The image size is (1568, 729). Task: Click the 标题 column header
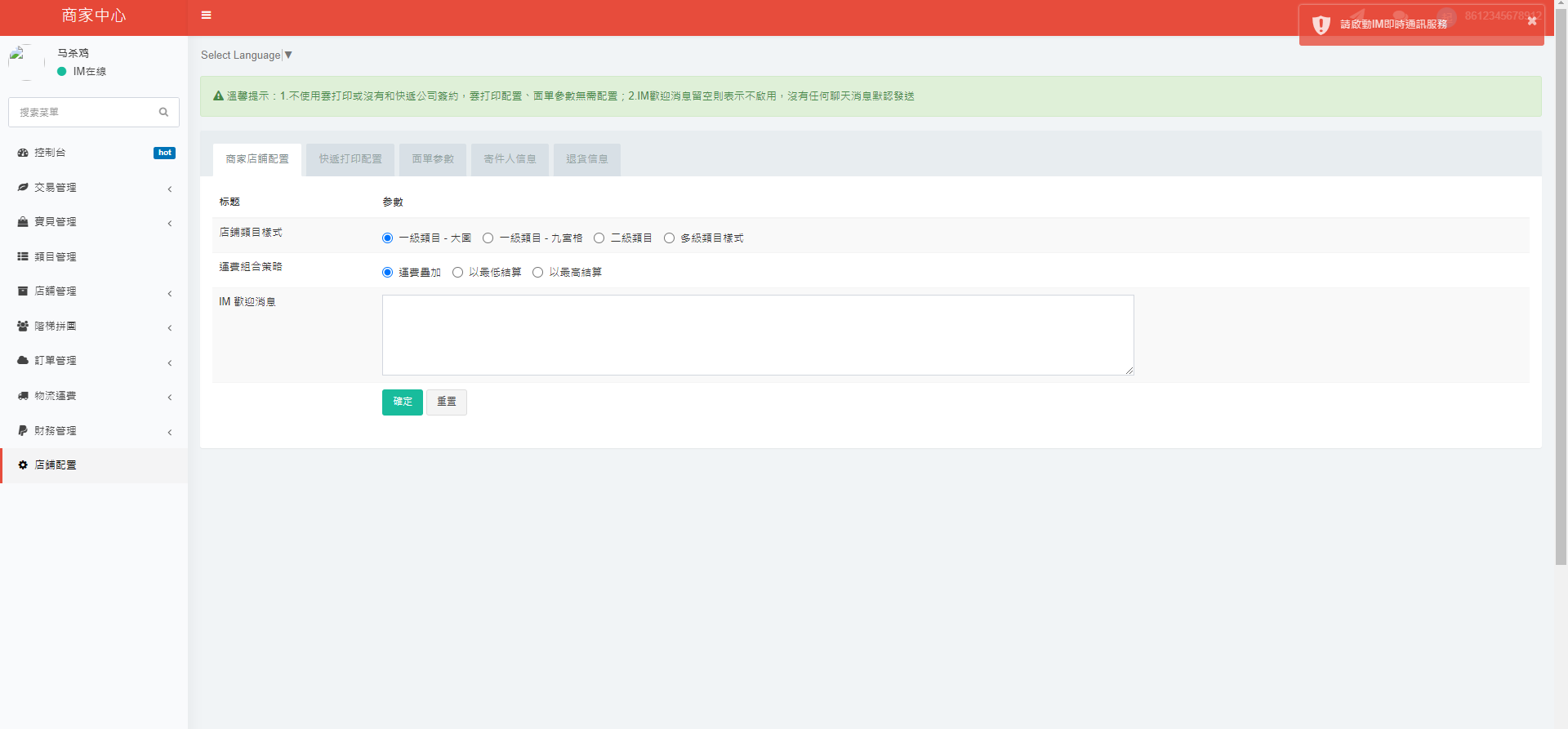coord(229,202)
